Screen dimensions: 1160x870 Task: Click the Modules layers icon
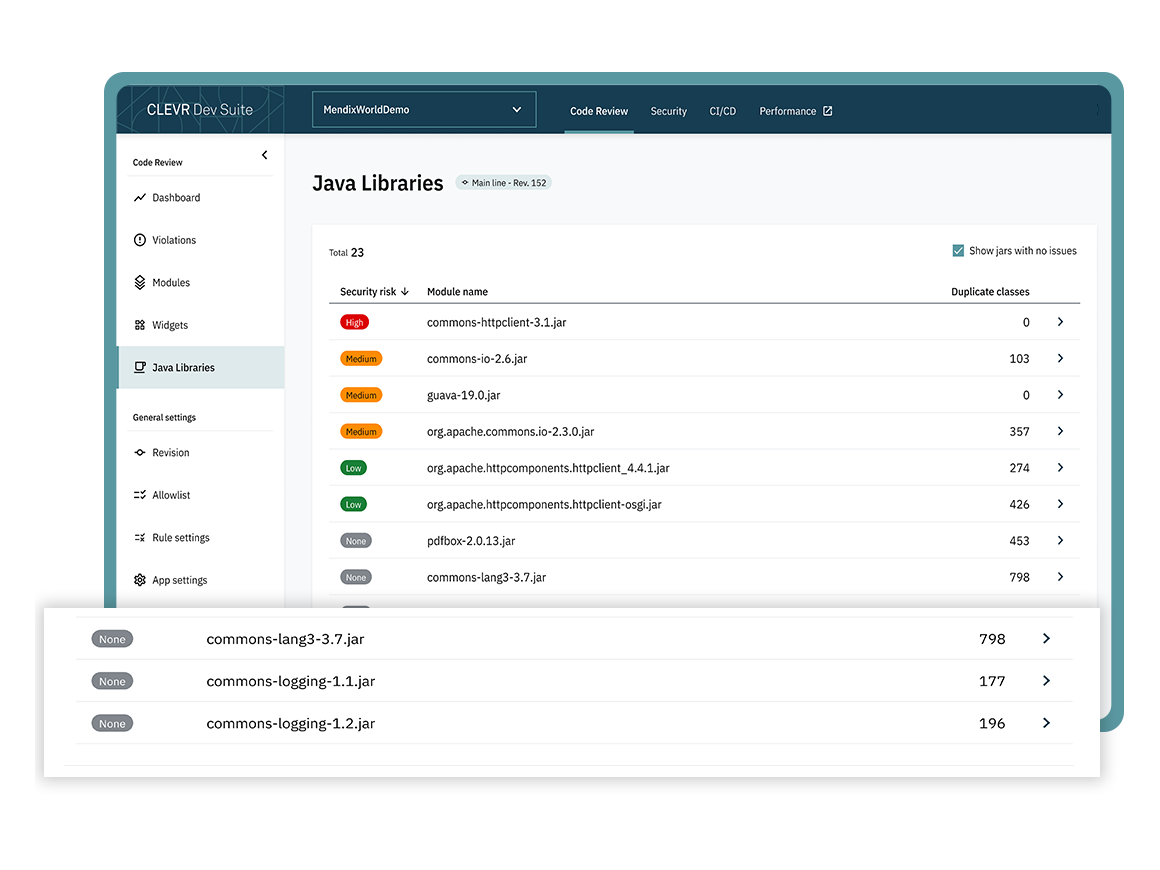(140, 283)
